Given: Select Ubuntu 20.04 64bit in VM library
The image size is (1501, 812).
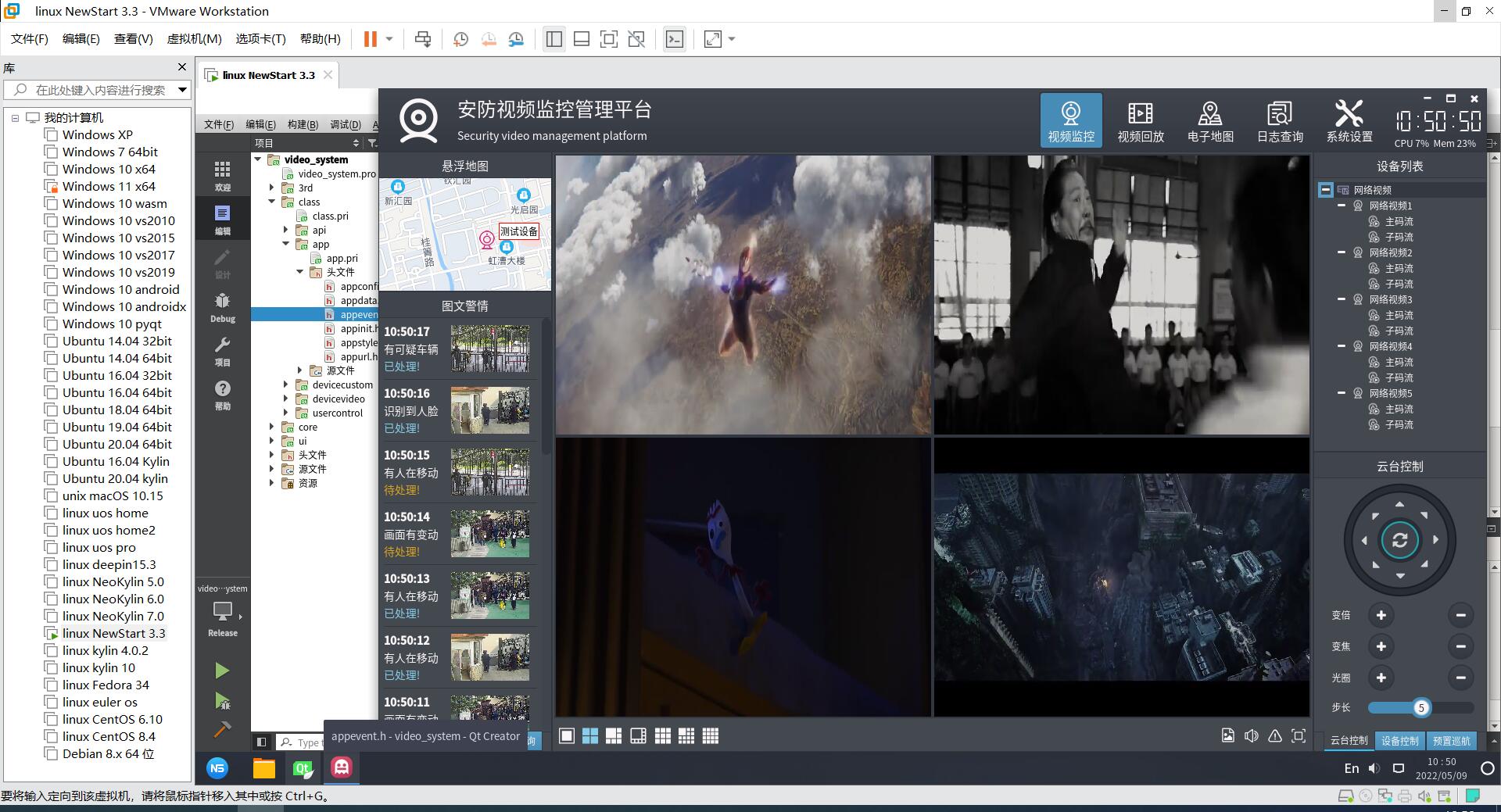Looking at the screenshot, I should tap(116, 444).
